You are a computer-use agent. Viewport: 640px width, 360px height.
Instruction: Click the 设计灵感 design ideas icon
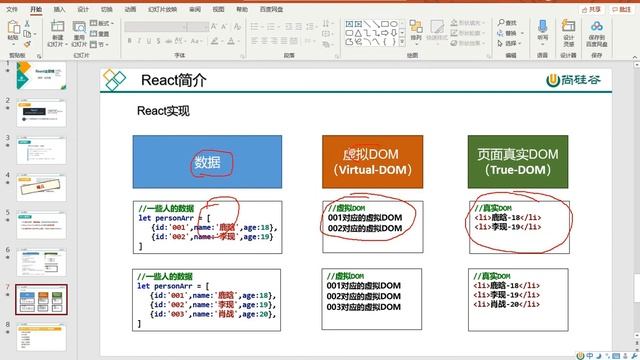tap(568, 26)
